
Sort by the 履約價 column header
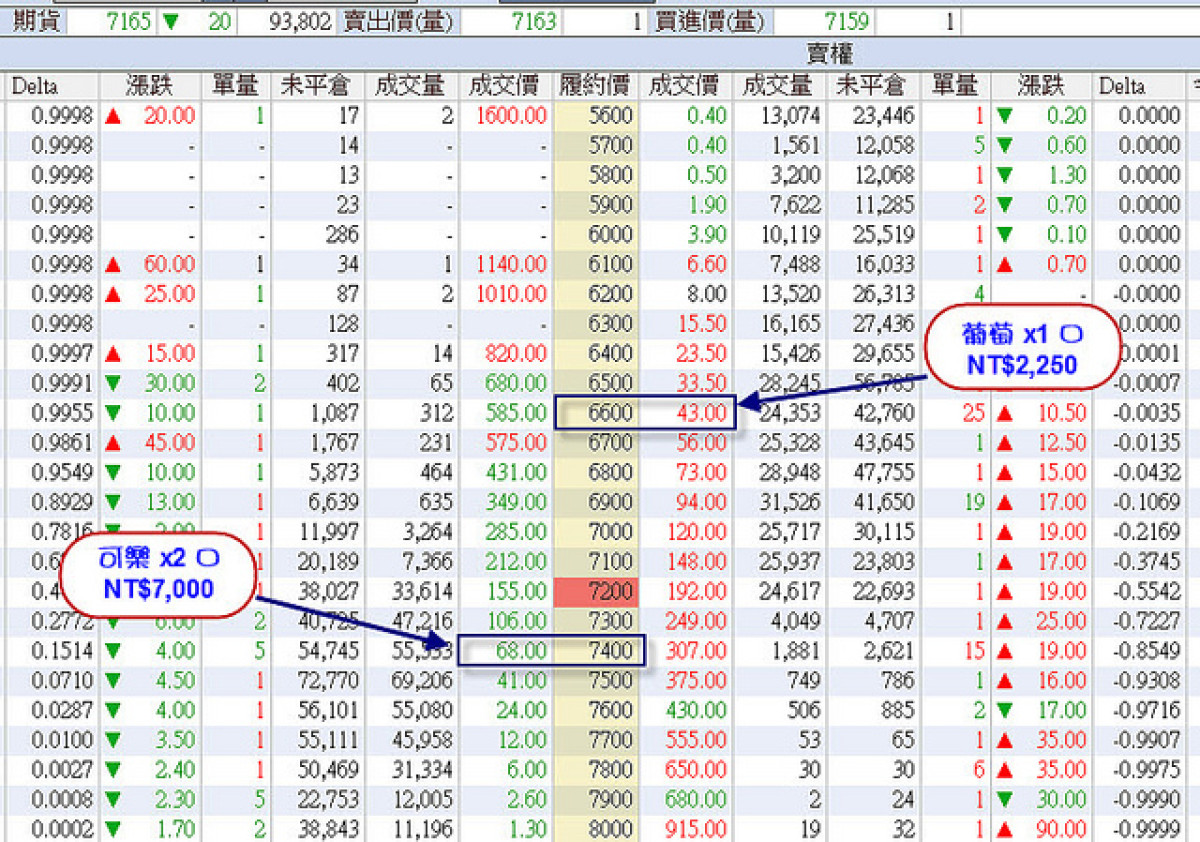pos(596,87)
